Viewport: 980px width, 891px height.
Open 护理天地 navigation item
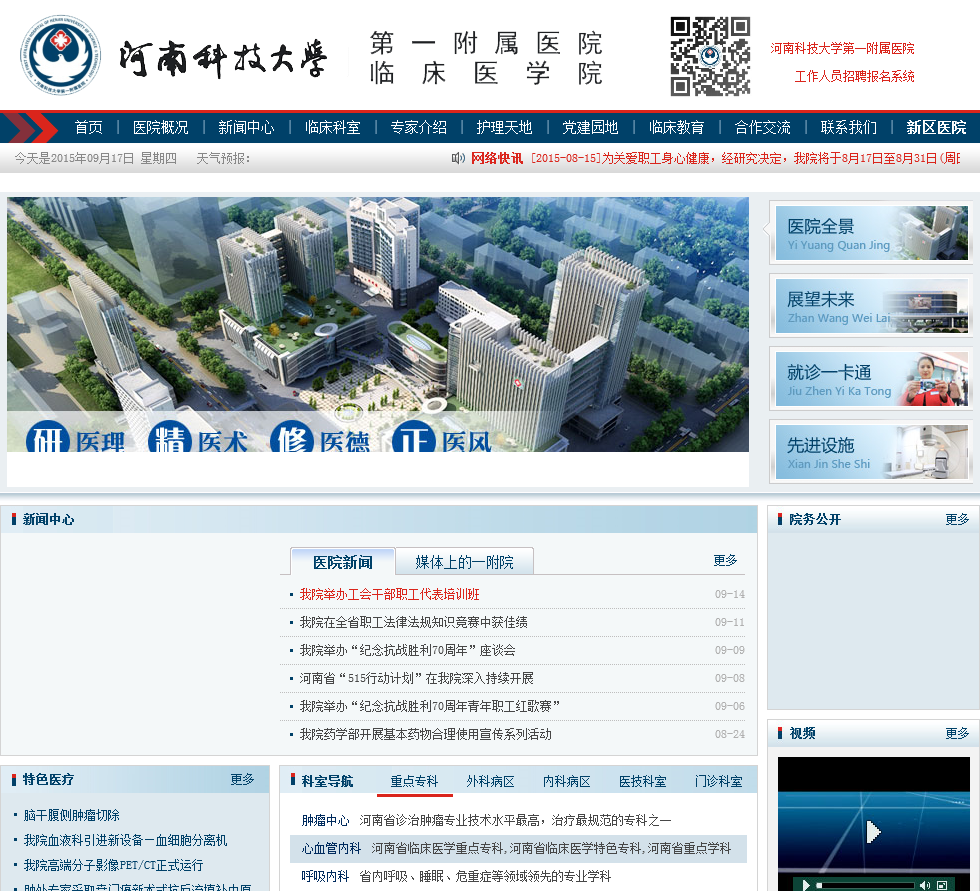pyautogui.click(x=504, y=127)
